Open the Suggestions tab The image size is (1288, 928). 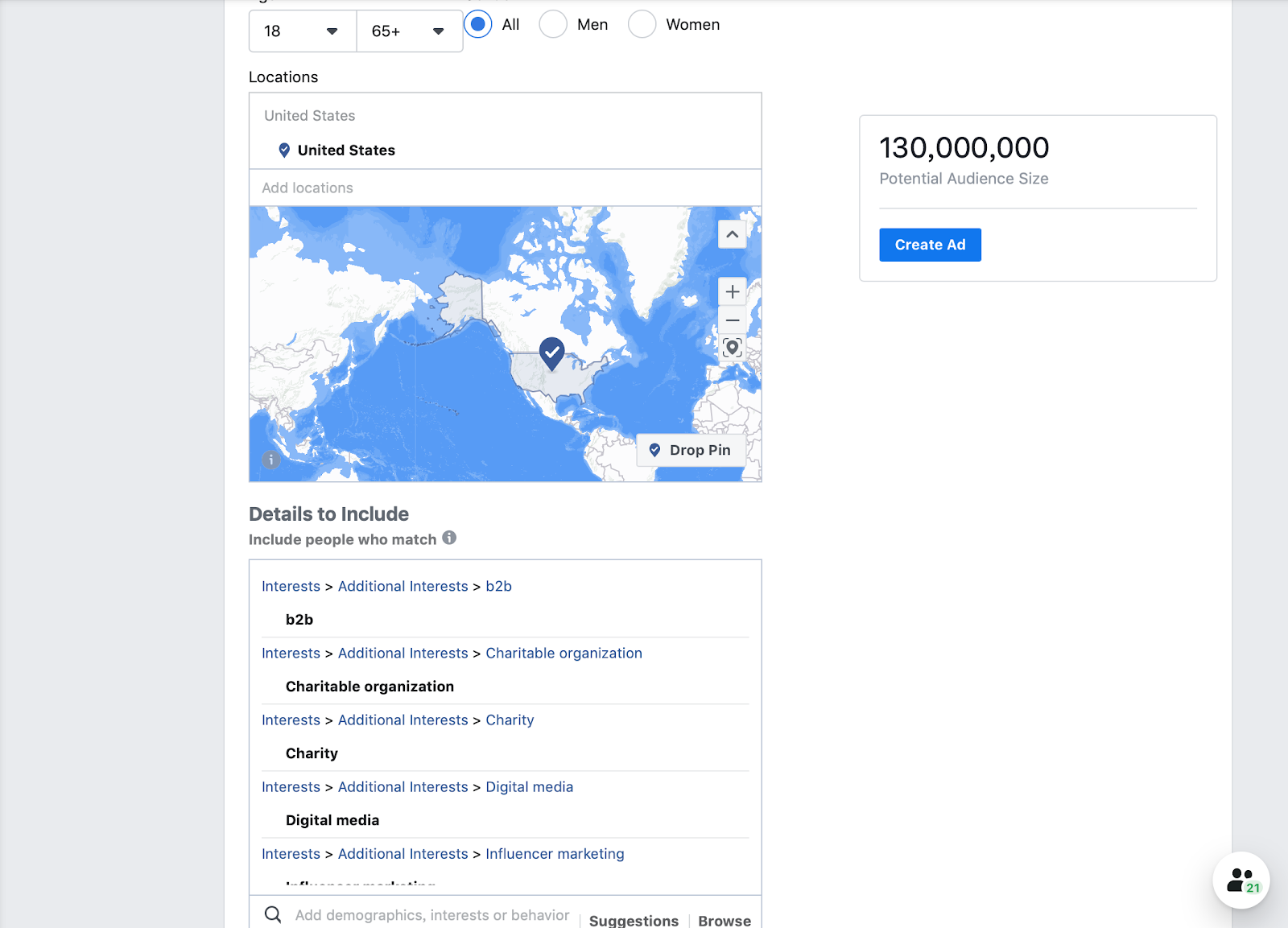click(634, 920)
